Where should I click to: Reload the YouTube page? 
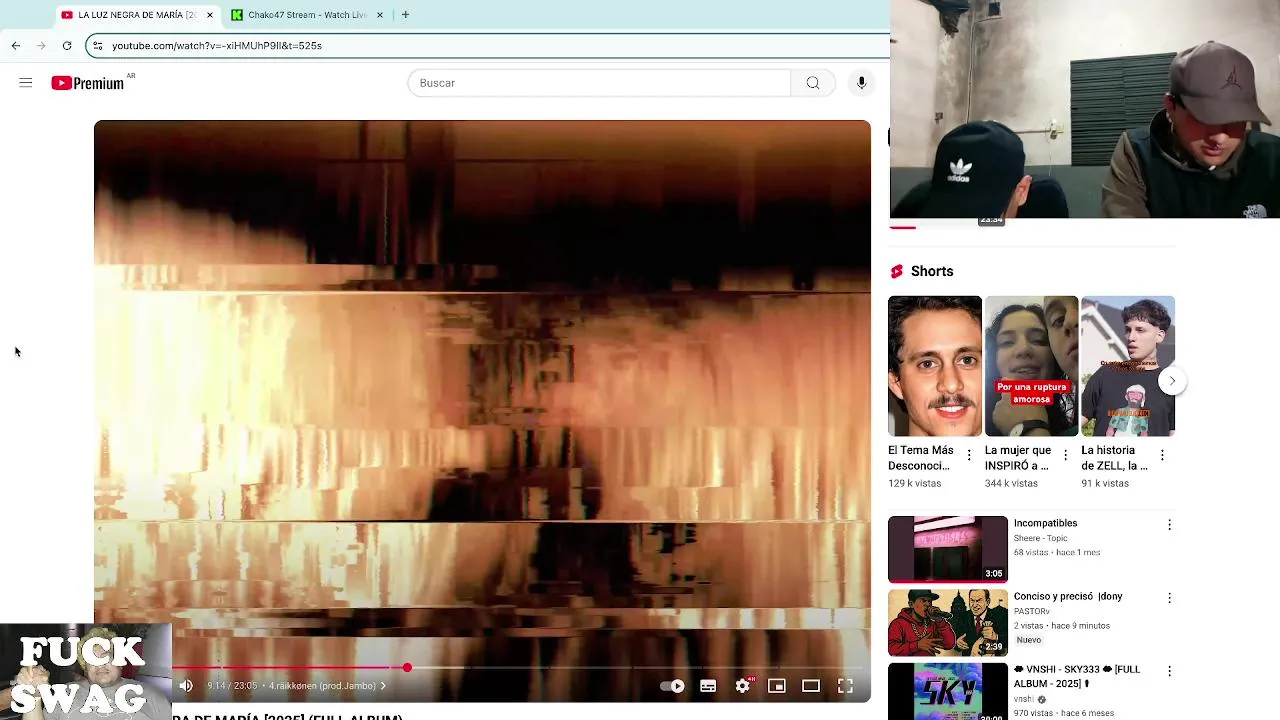(x=67, y=45)
